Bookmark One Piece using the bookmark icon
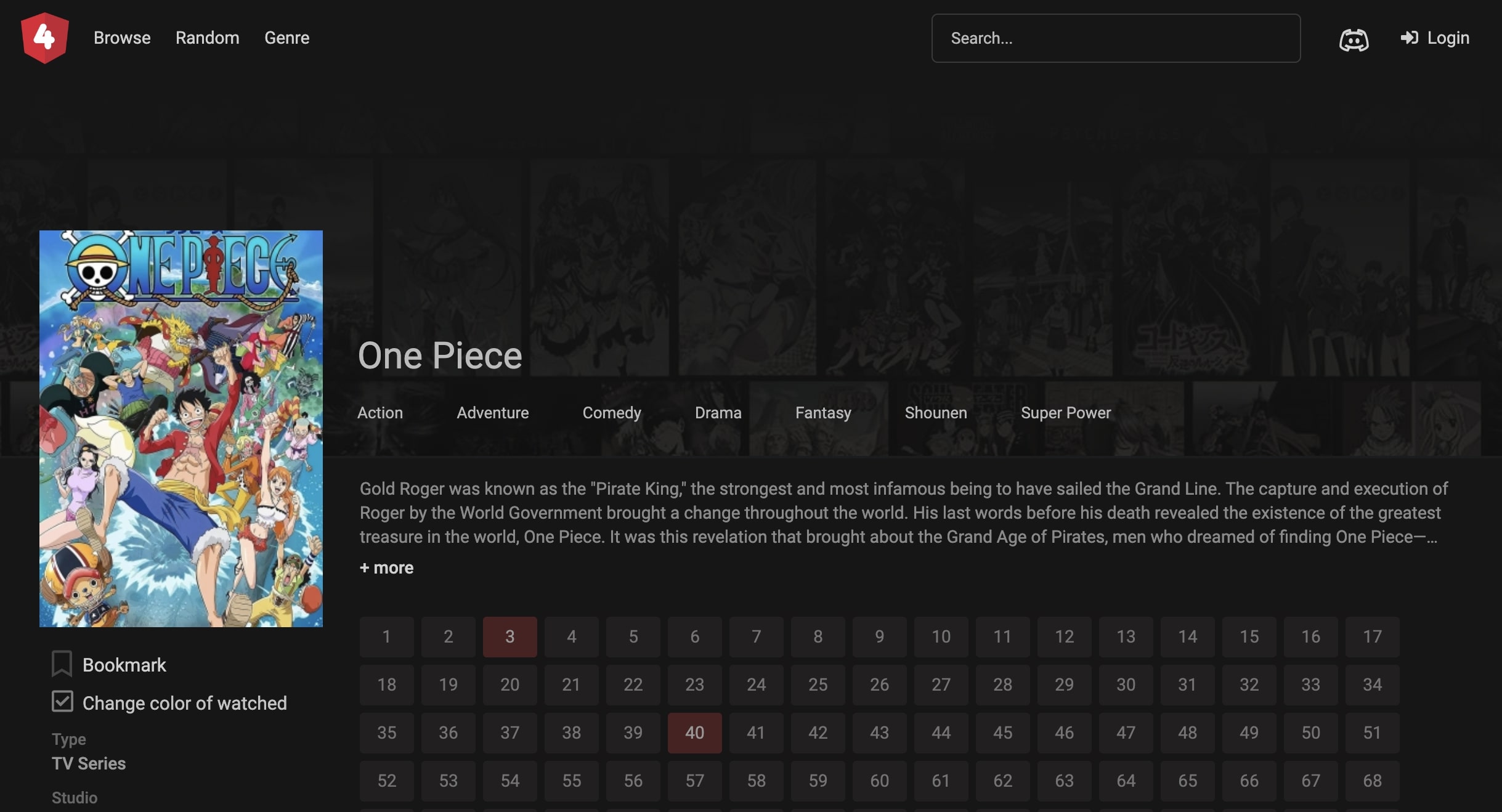Viewport: 1502px width, 812px height. coord(62,663)
